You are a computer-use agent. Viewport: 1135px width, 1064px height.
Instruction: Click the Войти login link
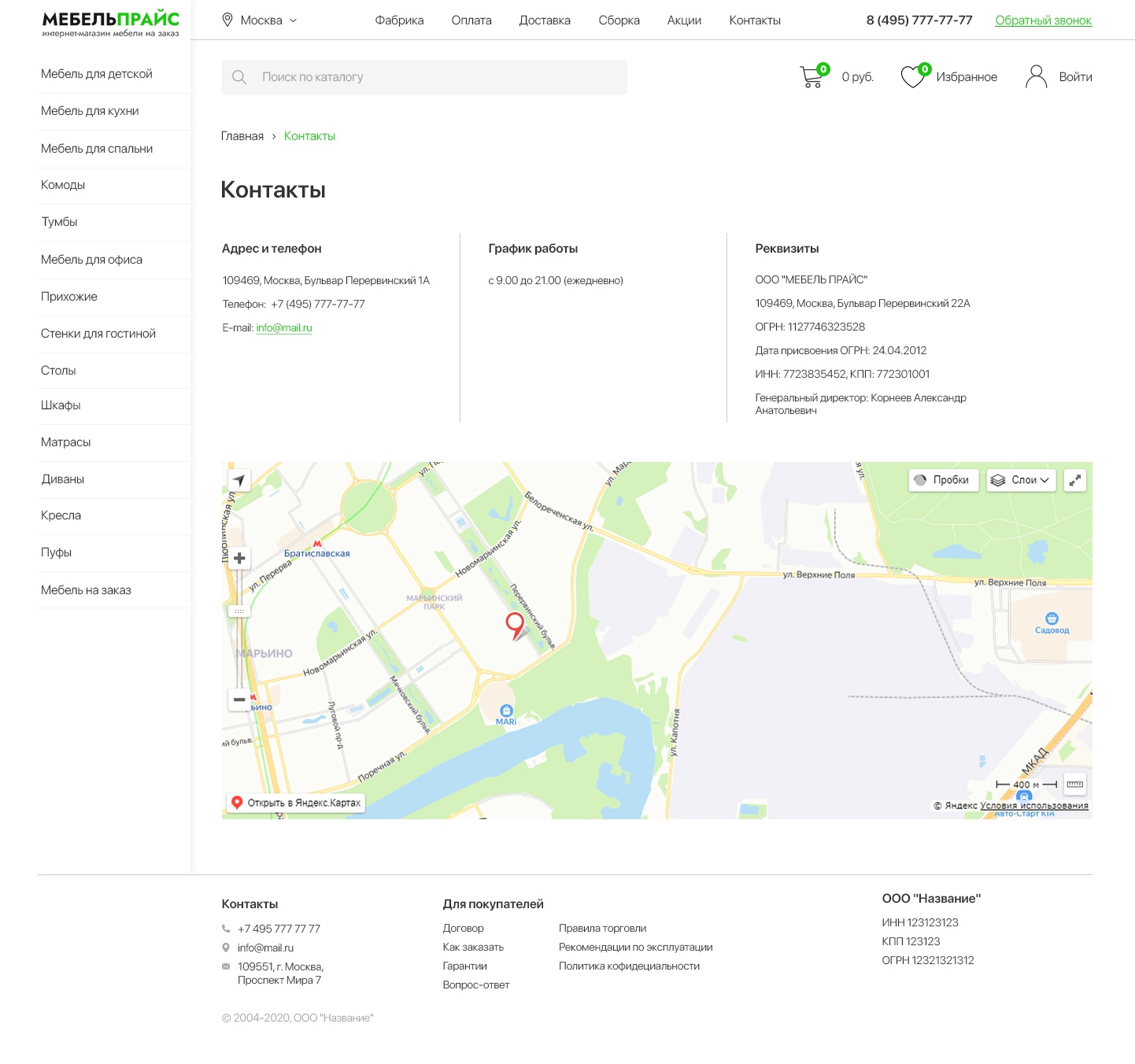[1075, 77]
